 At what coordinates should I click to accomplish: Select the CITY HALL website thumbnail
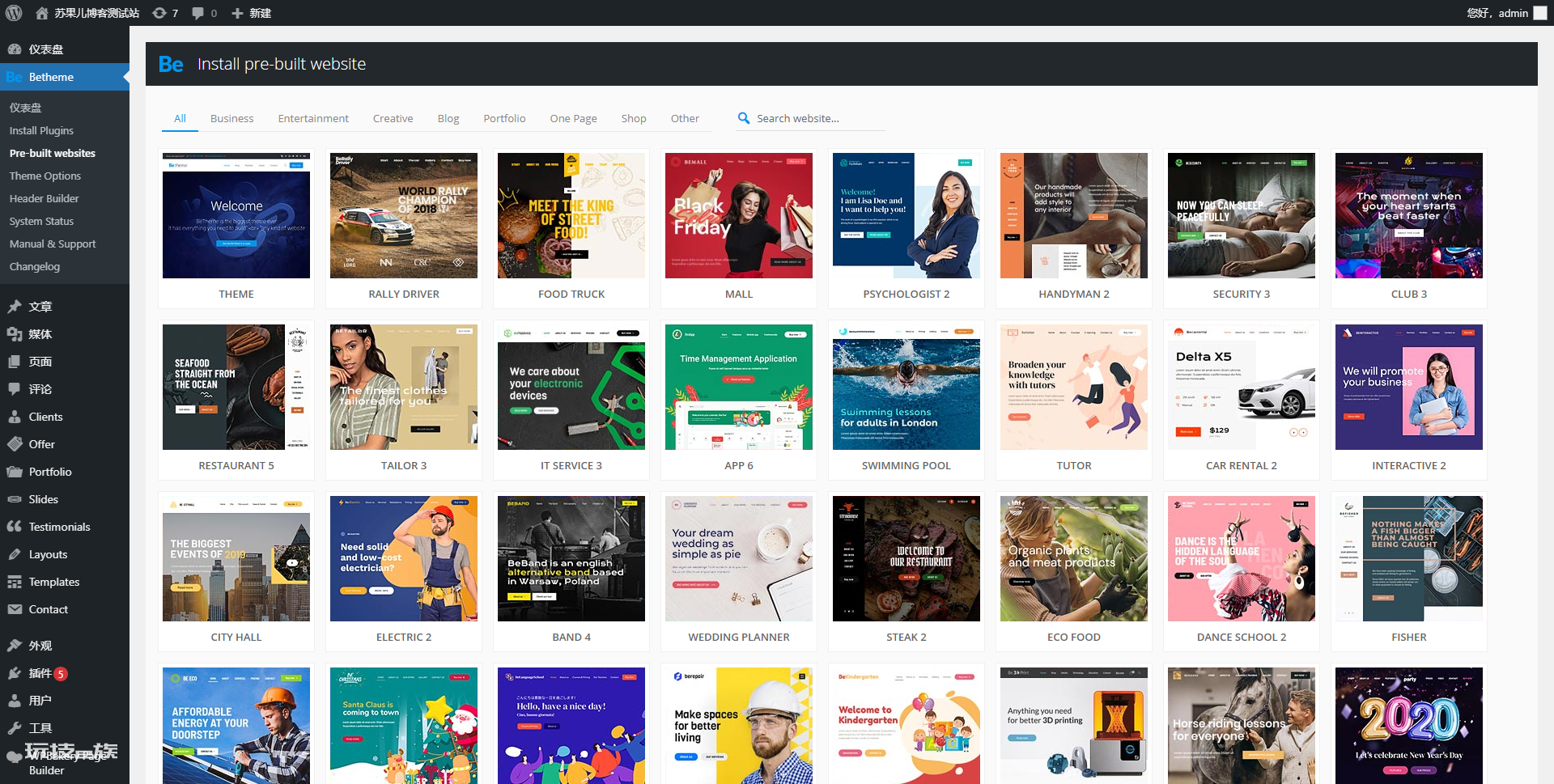tap(236, 558)
